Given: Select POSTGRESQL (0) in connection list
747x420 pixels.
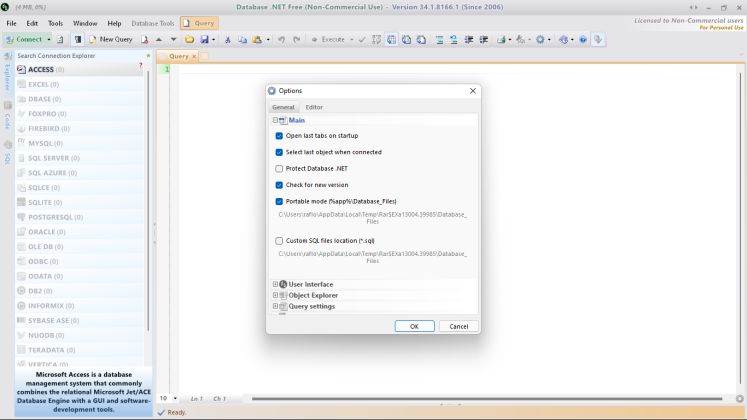Looking at the screenshot, I should [79, 217].
